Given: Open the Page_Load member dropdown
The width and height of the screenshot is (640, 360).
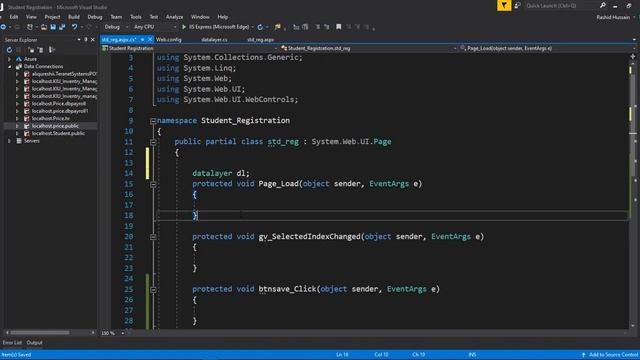Looking at the screenshot, I should (x=634, y=48).
